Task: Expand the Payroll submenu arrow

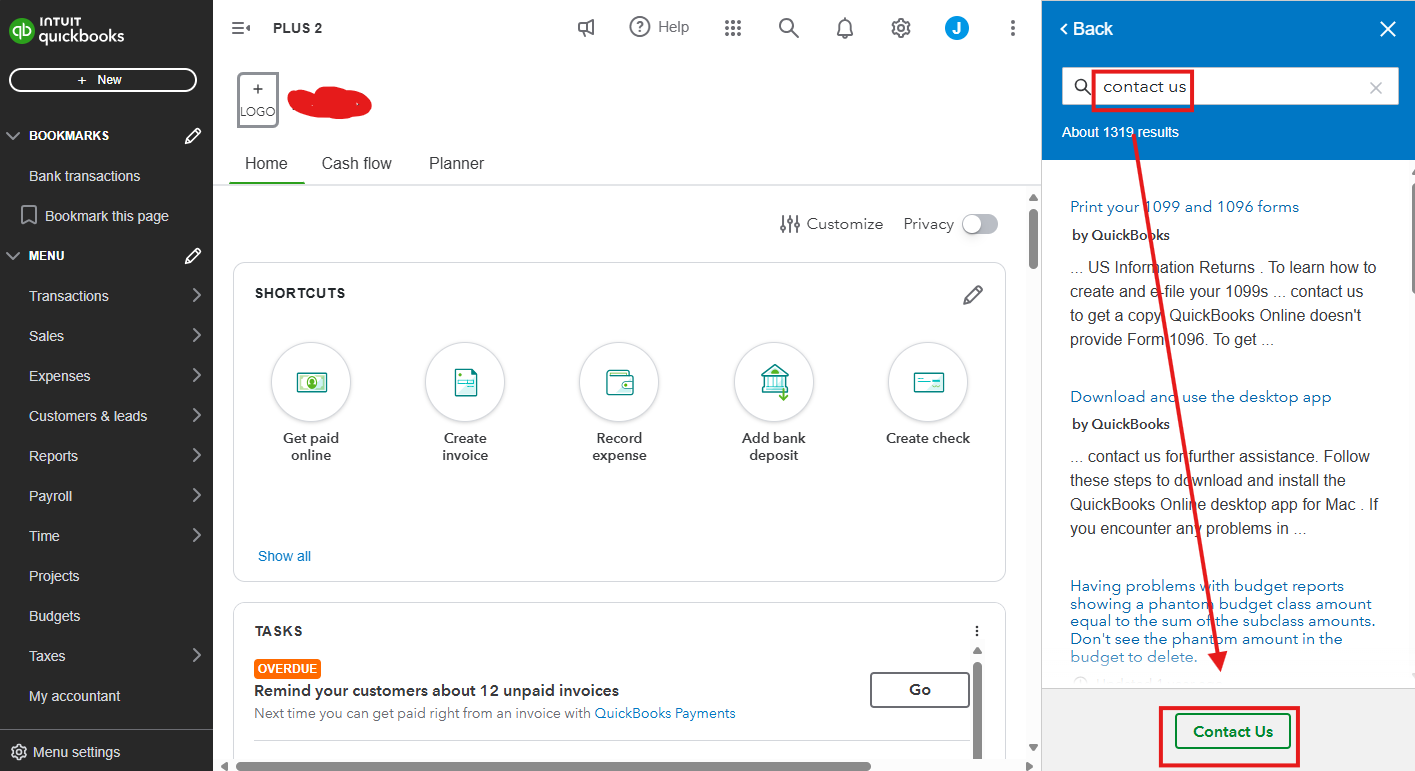Action: [x=197, y=495]
